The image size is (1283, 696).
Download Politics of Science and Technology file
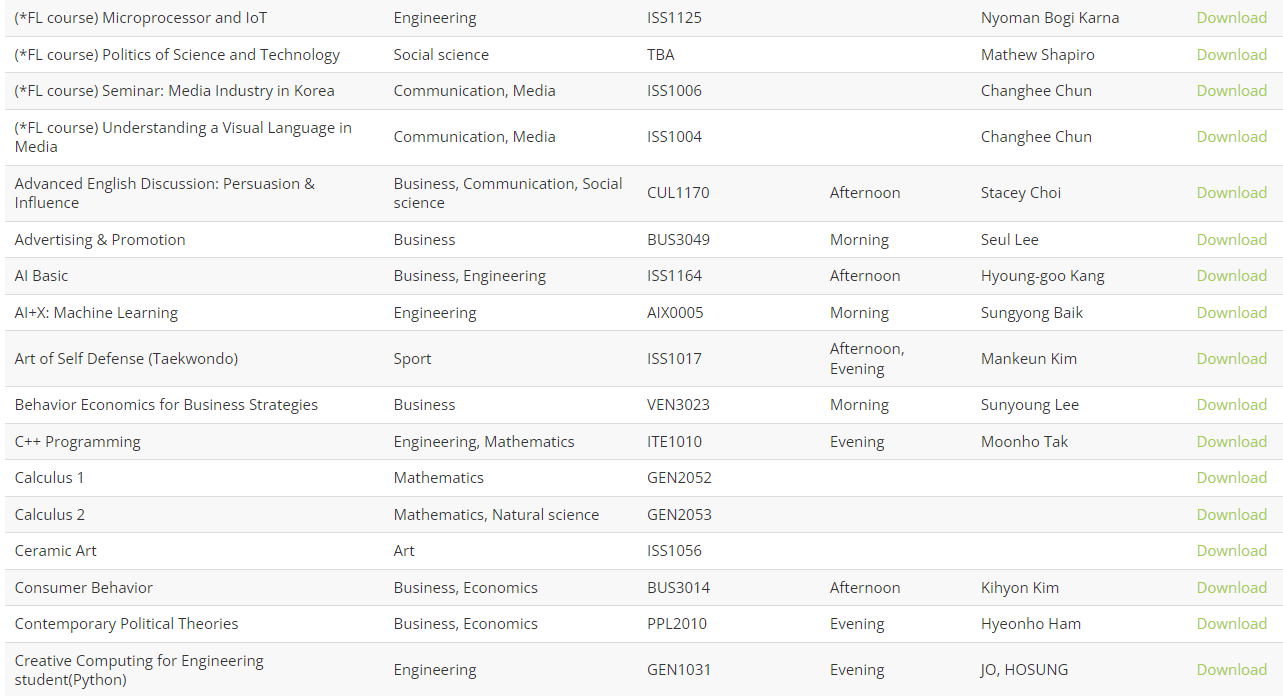click(x=1231, y=55)
